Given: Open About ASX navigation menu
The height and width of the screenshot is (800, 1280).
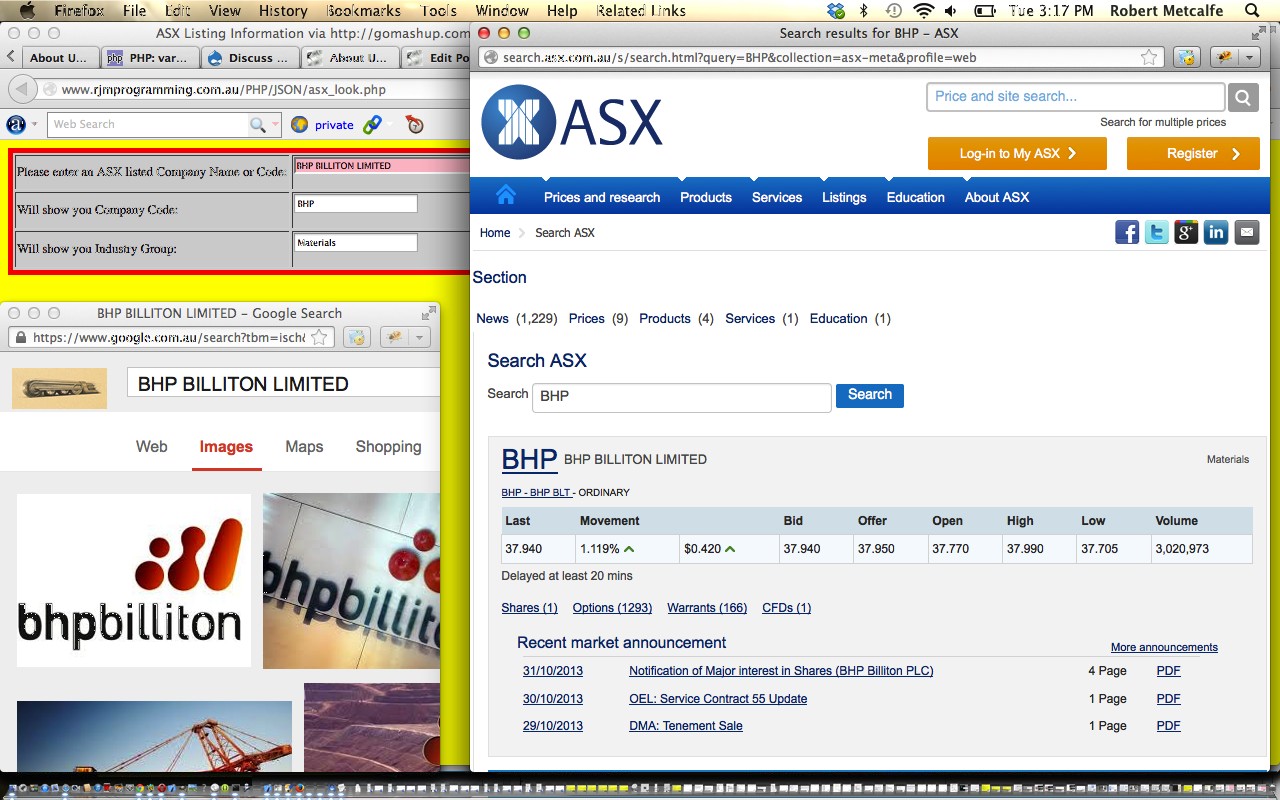Looking at the screenshot, I should (x=997, y=197).
